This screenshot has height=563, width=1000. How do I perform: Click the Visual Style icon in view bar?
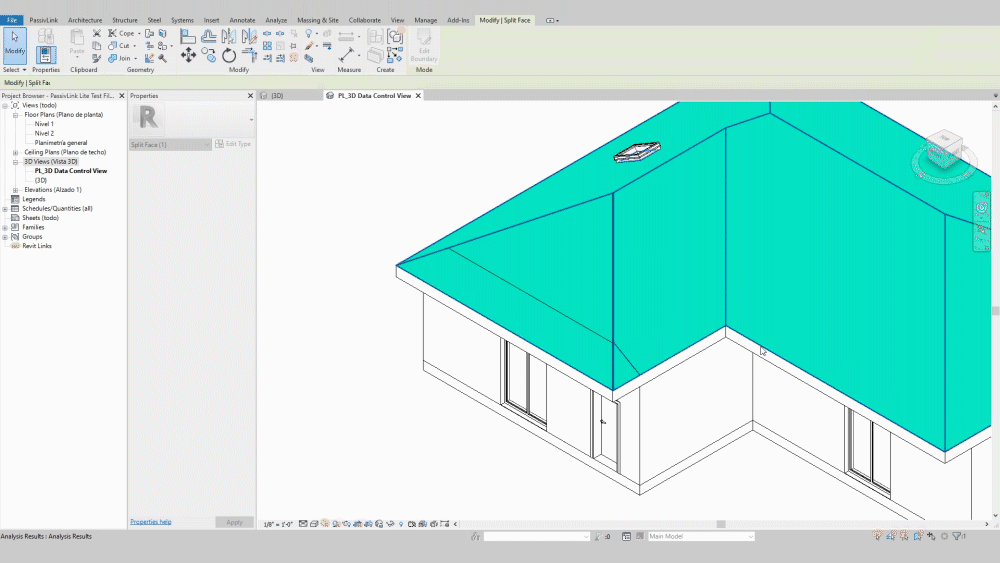coord(314,524)
